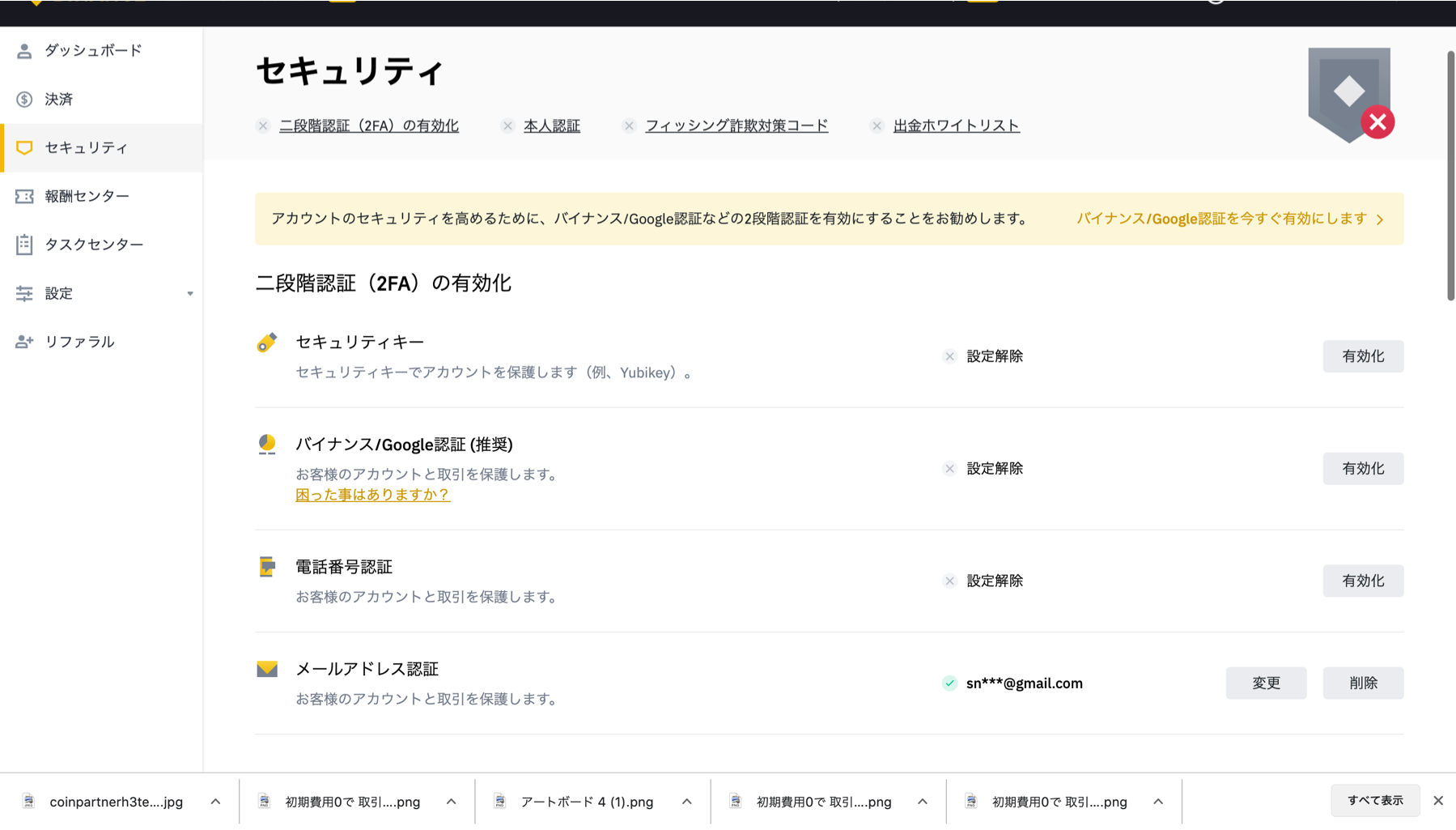
Task: Click the バイナンス/Google認証 authenticator icon
Action: point(267,445)
